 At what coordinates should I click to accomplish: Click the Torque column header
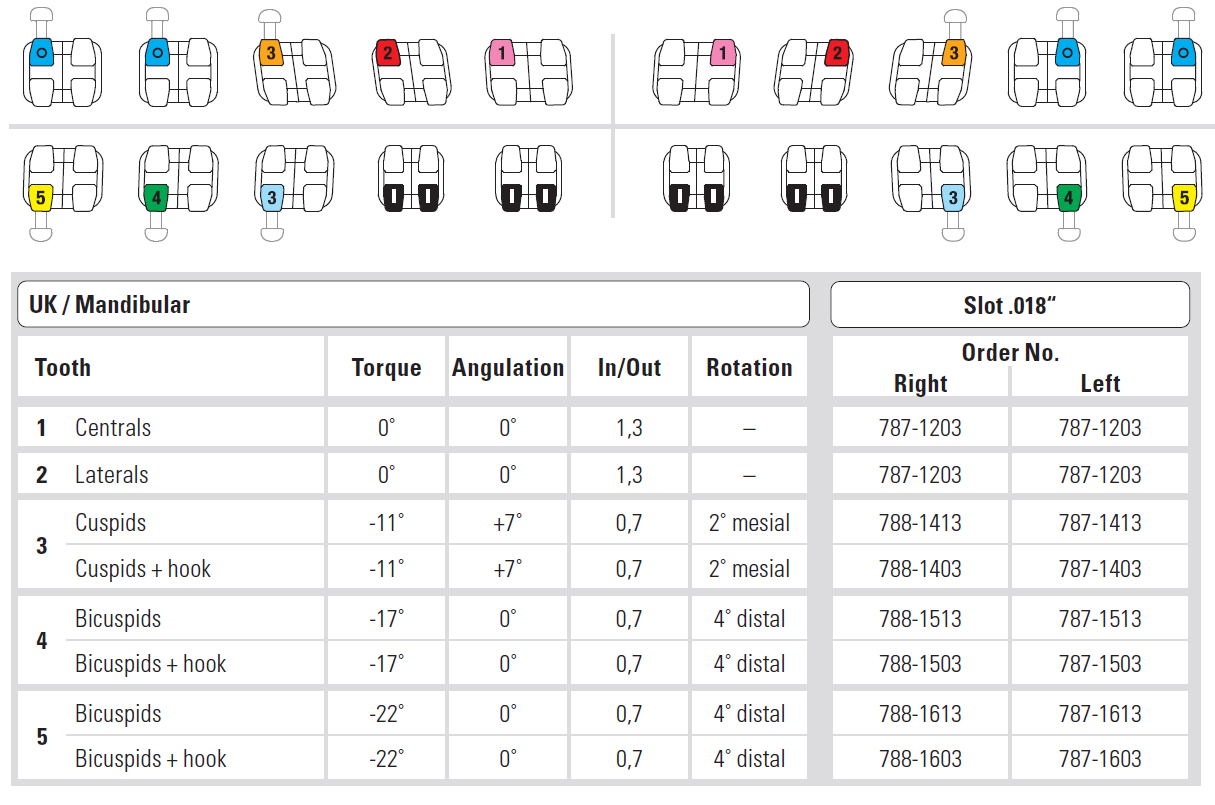click(x=386, y=368)
